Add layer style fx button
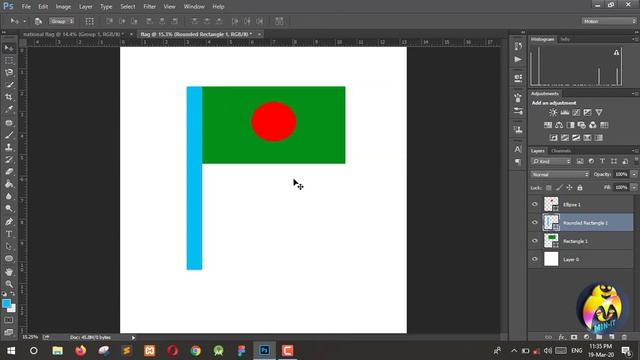 click(x=562, y=337)
